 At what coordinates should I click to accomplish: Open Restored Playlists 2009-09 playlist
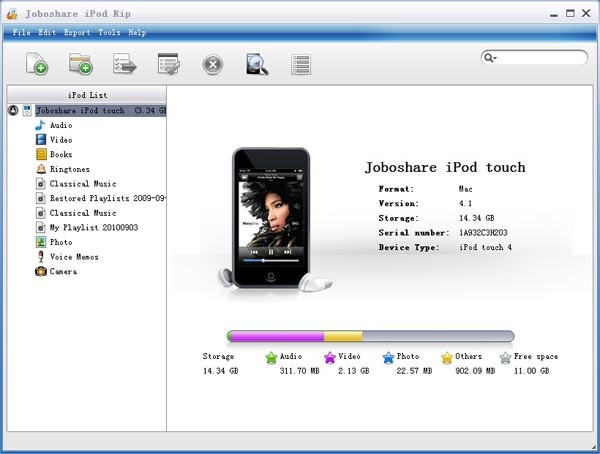[108, 198]
